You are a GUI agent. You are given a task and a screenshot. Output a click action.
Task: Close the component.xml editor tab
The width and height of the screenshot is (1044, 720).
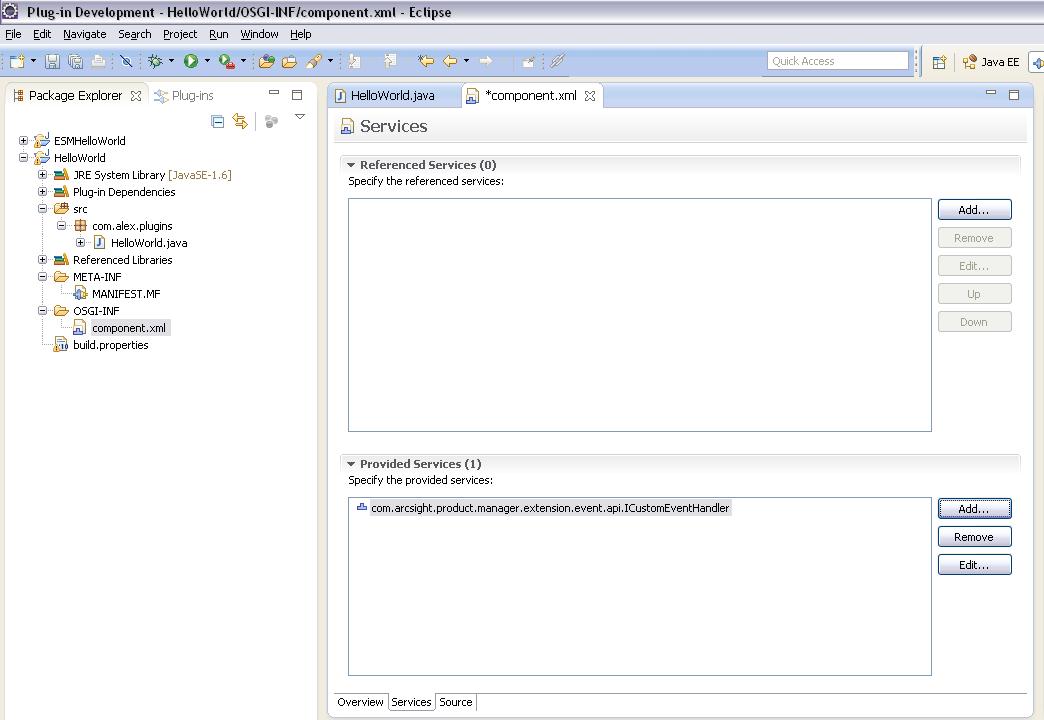click(589, 96)
